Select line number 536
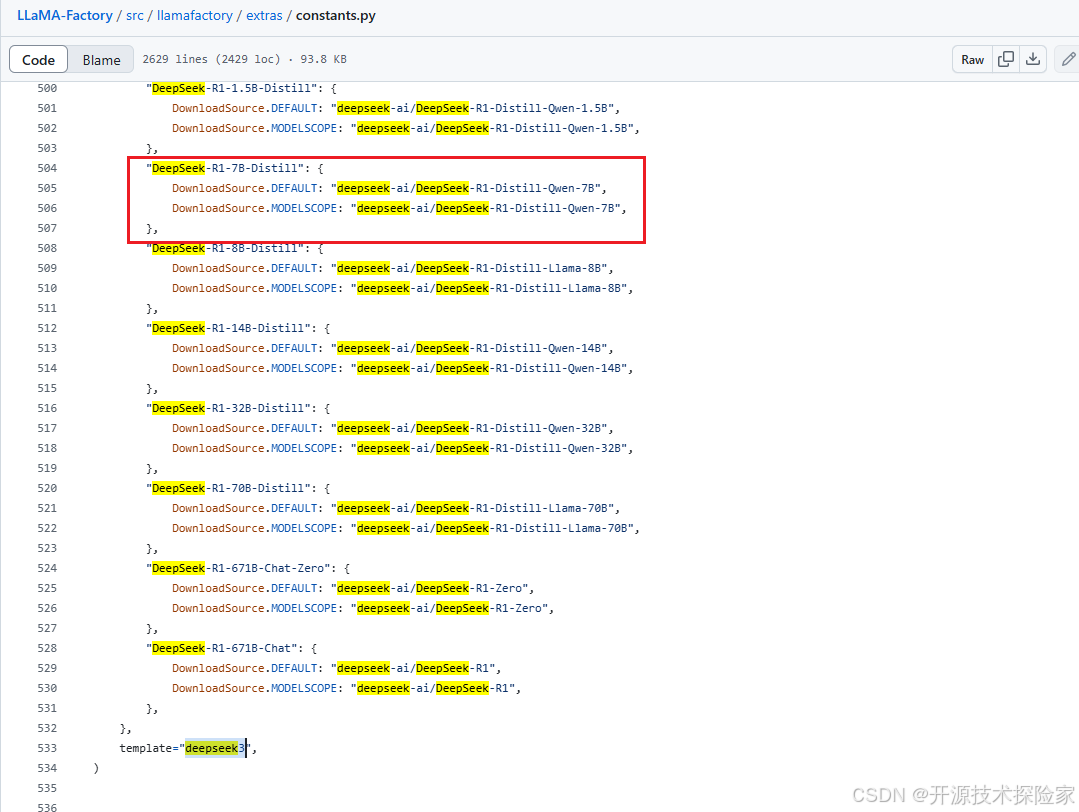The height and width of the screenshot is (812, 1079). pos(47,807)
